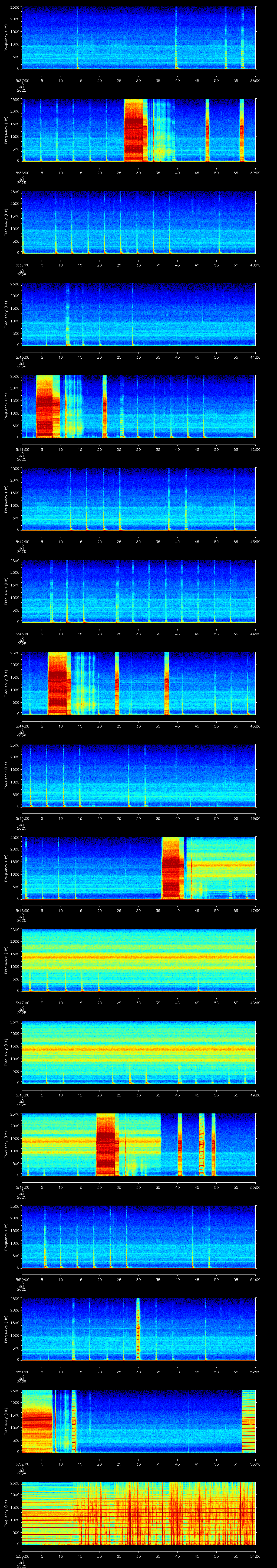Select the loud red burst in the 5:38:00 spectrogram
277x1568 pixels.
pos(136,130)
